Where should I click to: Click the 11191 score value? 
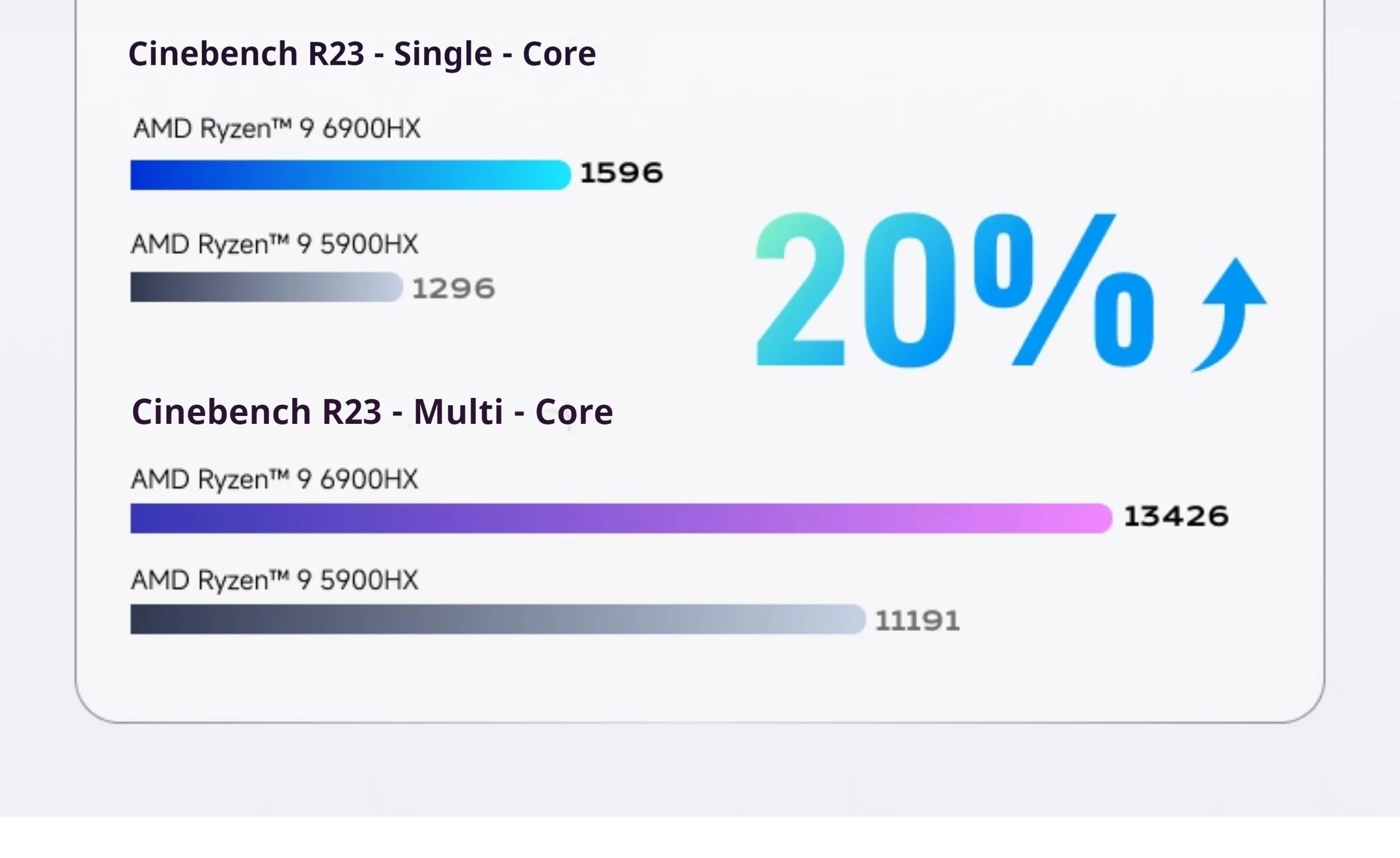[x=917, y=620]
